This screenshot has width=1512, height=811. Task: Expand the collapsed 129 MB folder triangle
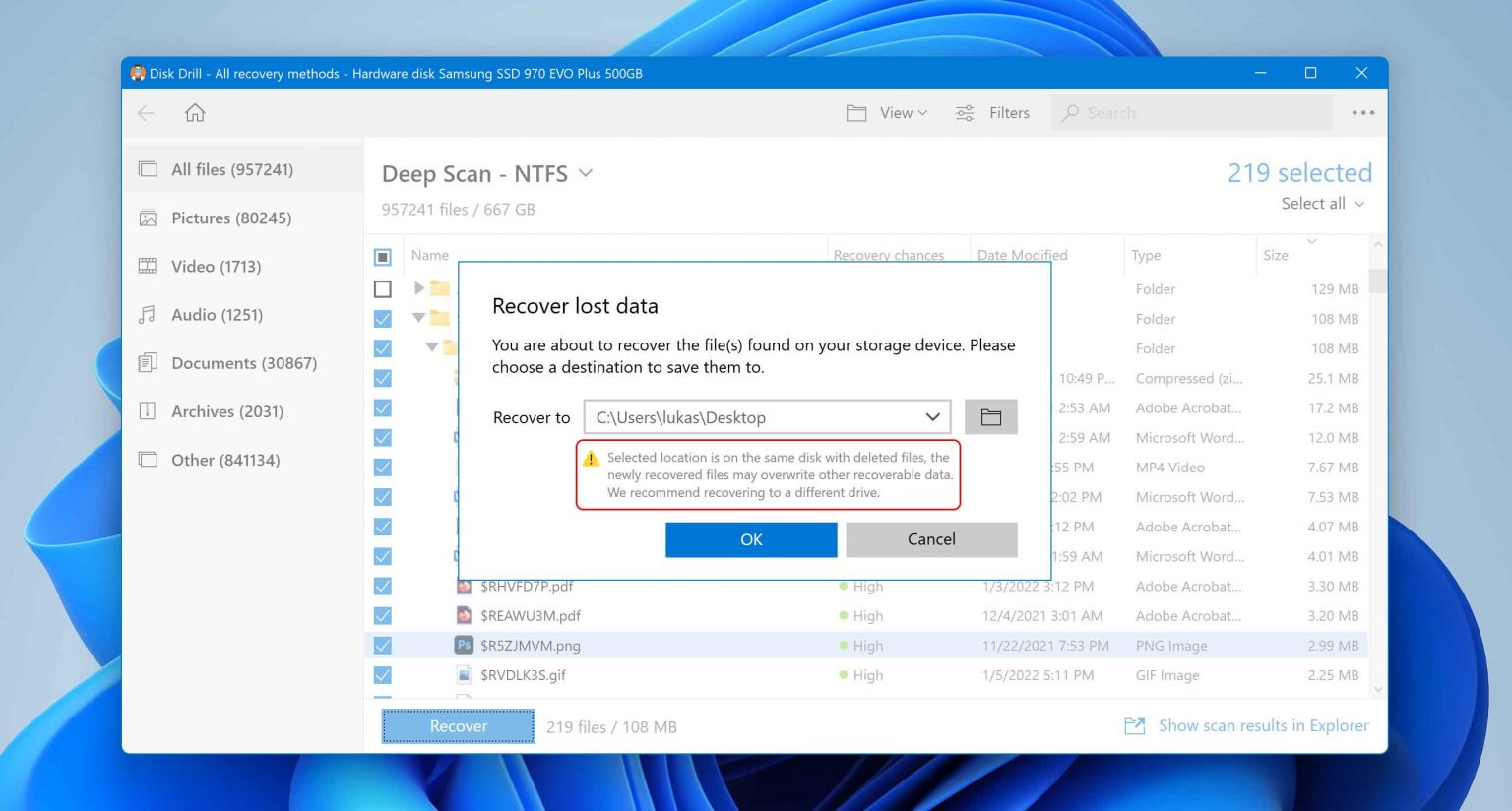[x=419, y=288]
